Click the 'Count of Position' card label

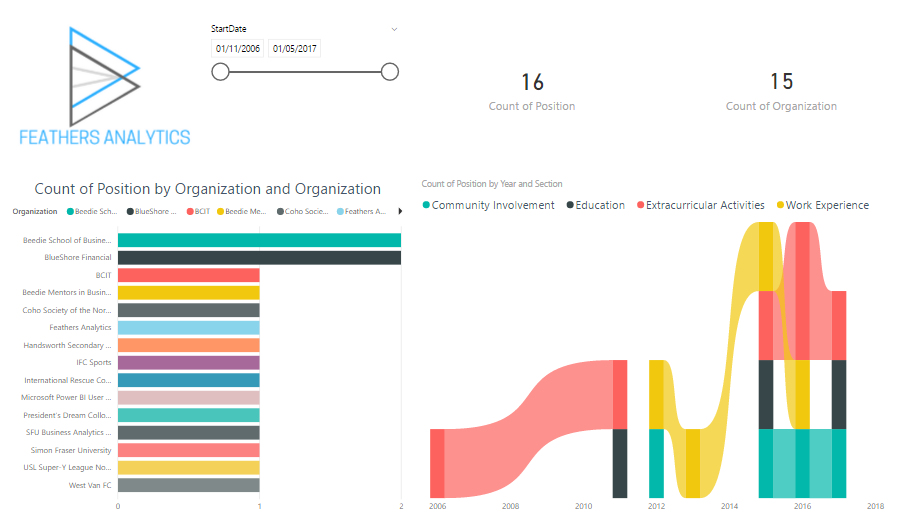coord(532,107)
